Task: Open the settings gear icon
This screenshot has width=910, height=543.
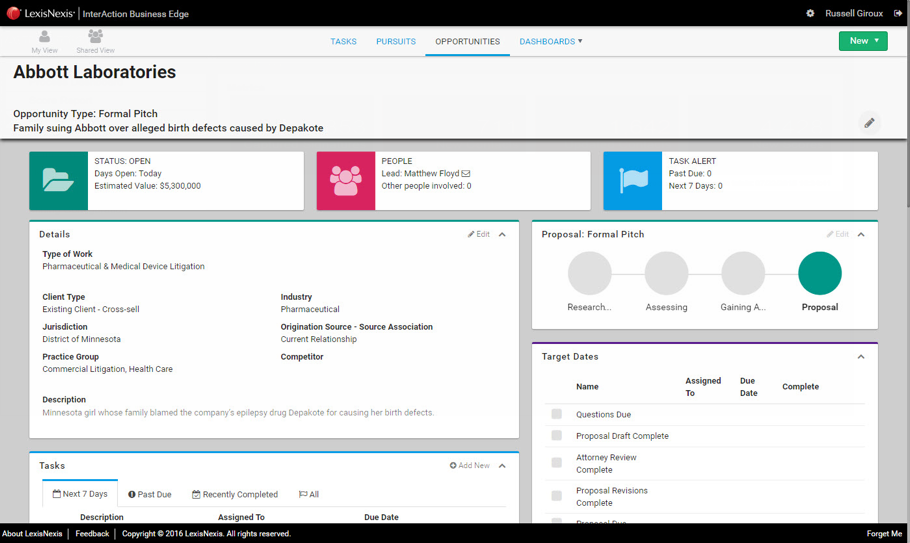Action: click(810, 13)
